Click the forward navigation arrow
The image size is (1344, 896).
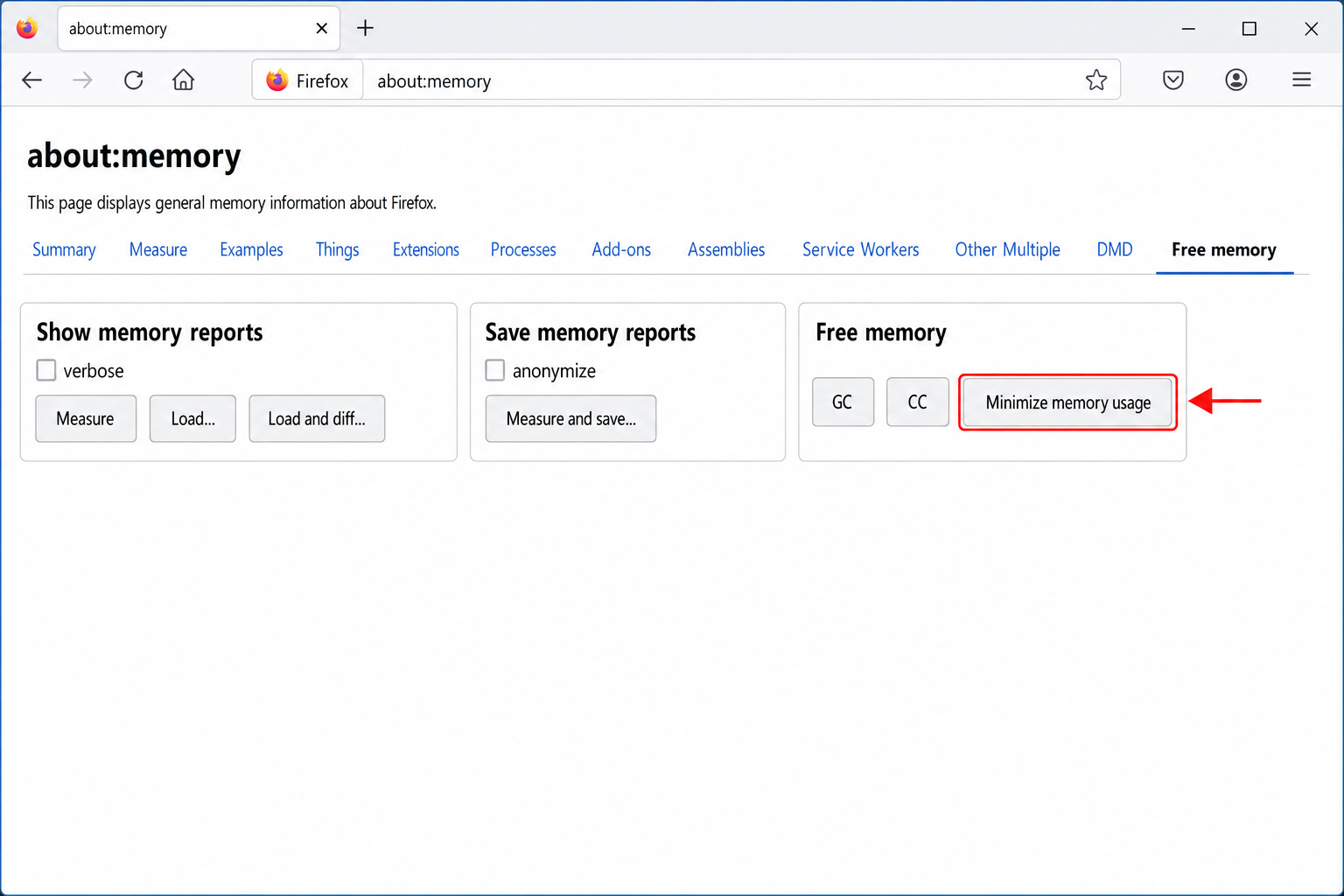tap(82, 80)
